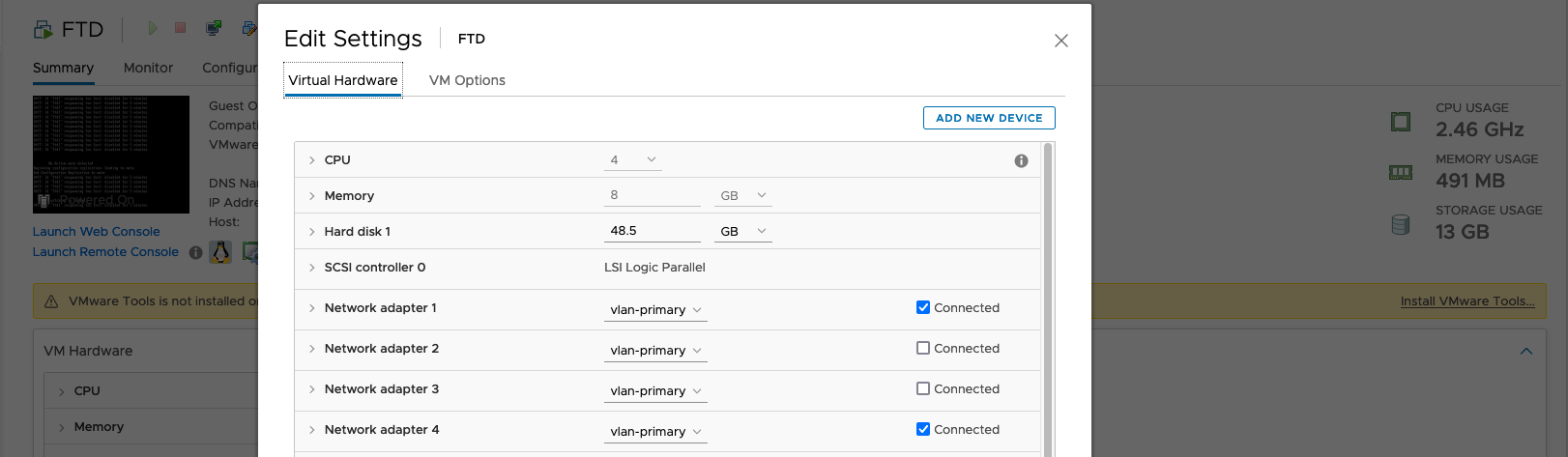Click the CPU usage chip icon
1568x457 pixels.
[1400, 122]
